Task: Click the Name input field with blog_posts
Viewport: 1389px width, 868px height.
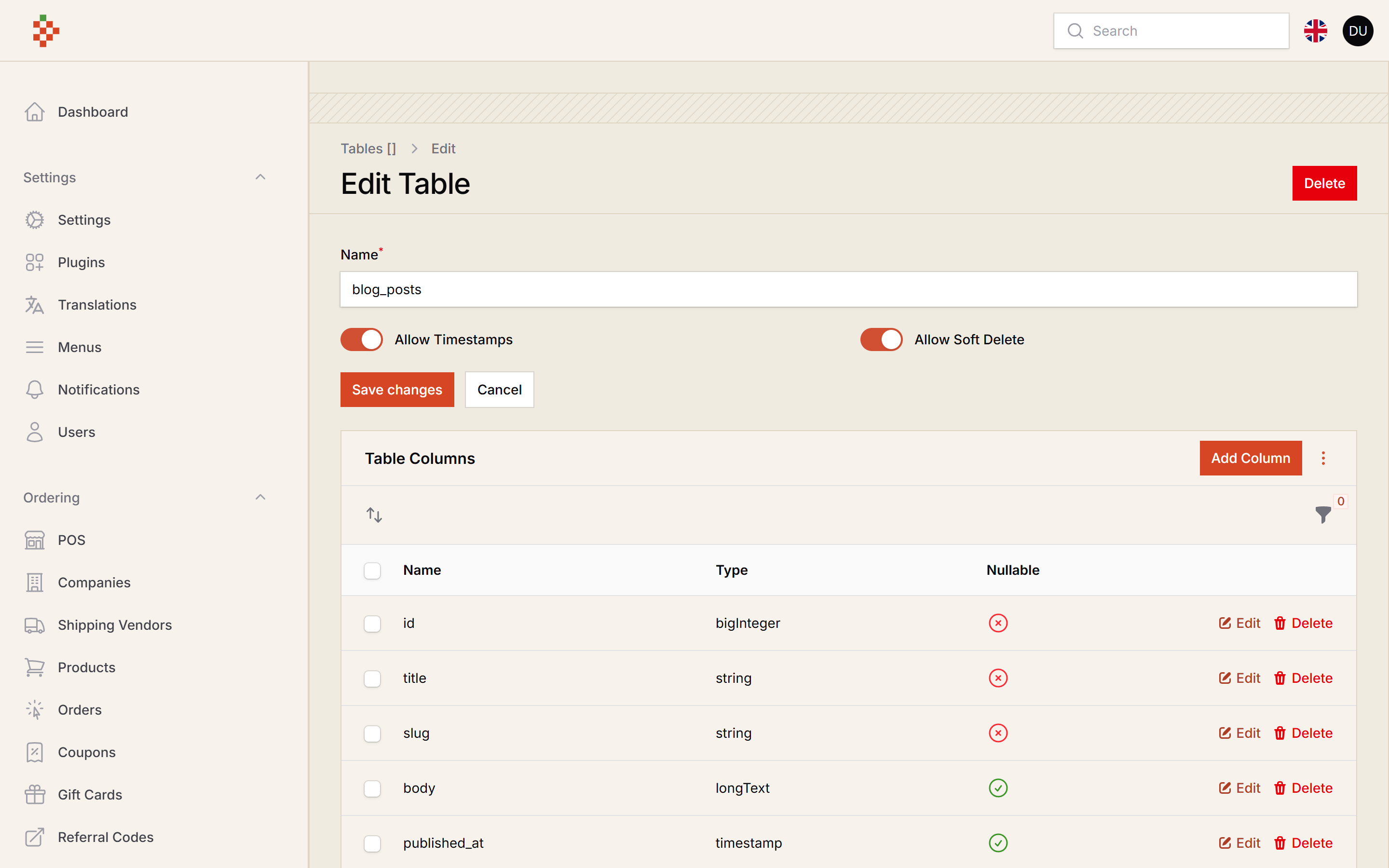Action: point(848,289)
